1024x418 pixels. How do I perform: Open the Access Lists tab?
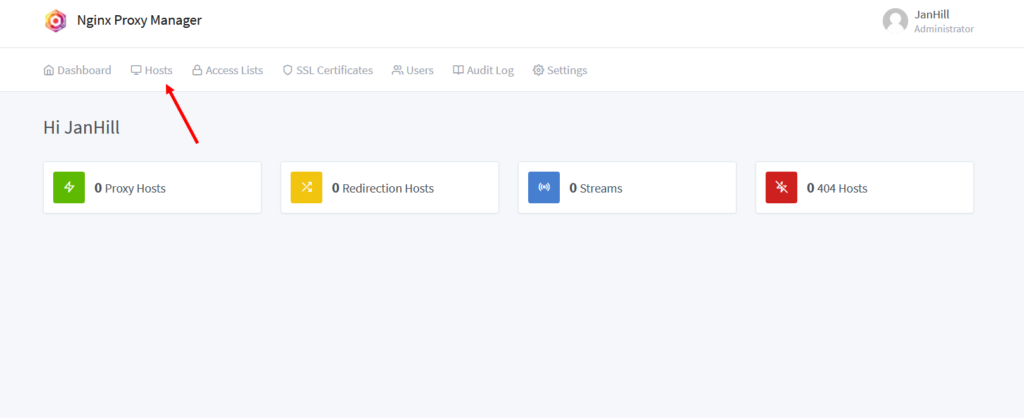[x=227, y=70]
